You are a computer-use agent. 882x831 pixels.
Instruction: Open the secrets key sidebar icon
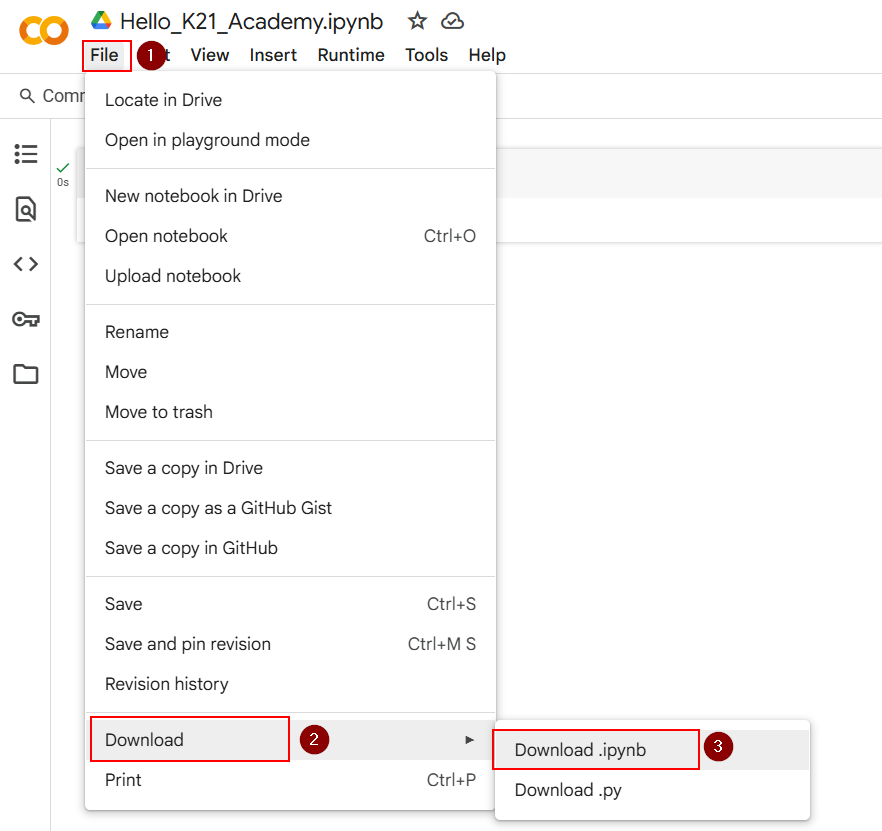(x=26, y=319)
